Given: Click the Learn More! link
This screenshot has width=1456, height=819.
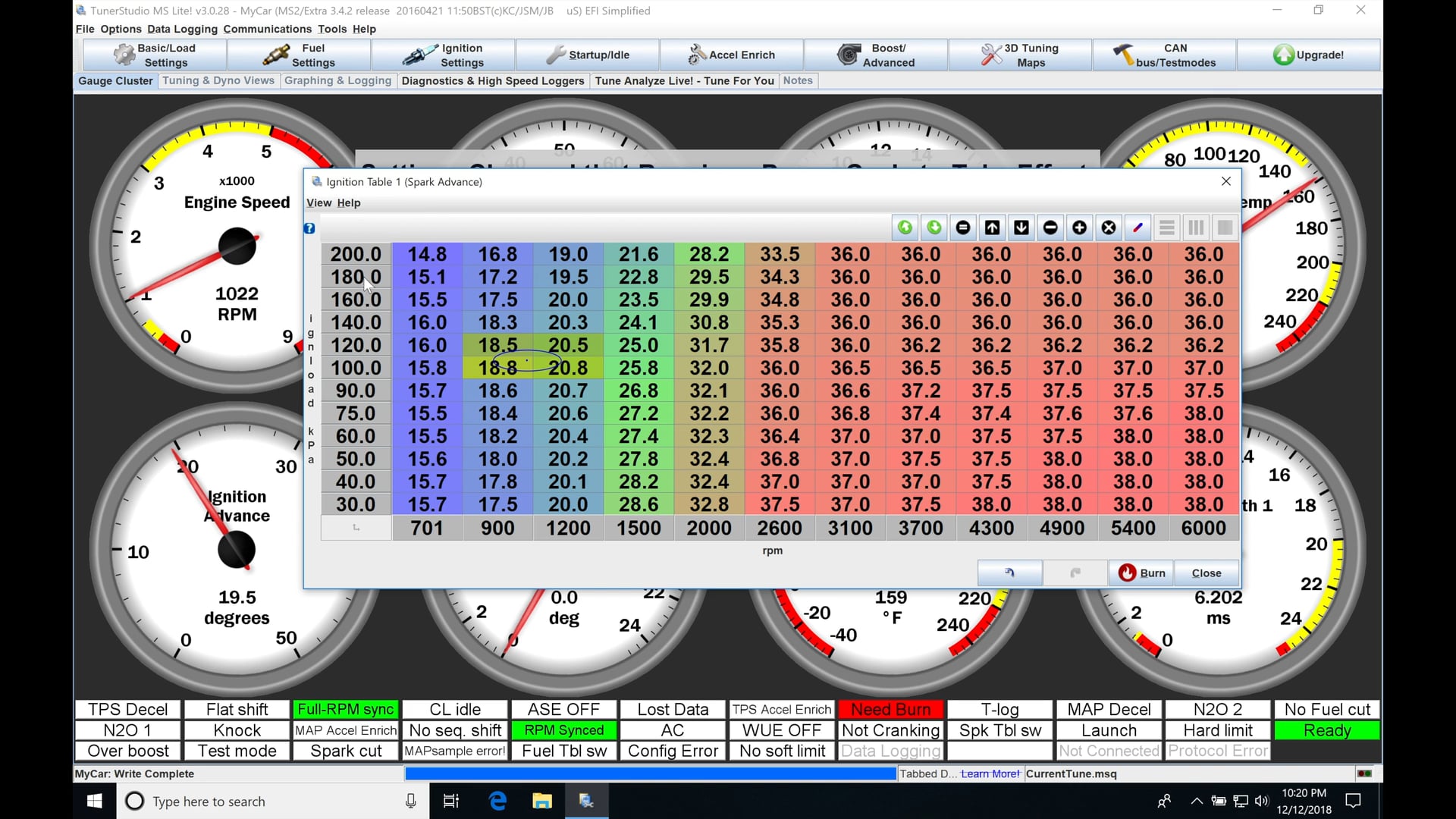Looking at the screenshot, I should point(990,773).
